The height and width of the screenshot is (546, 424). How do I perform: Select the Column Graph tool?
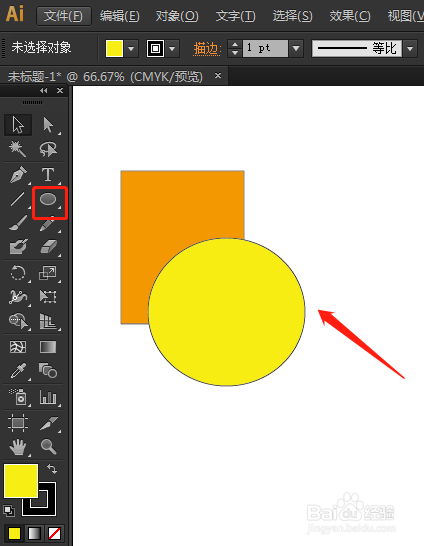[48, 397]
